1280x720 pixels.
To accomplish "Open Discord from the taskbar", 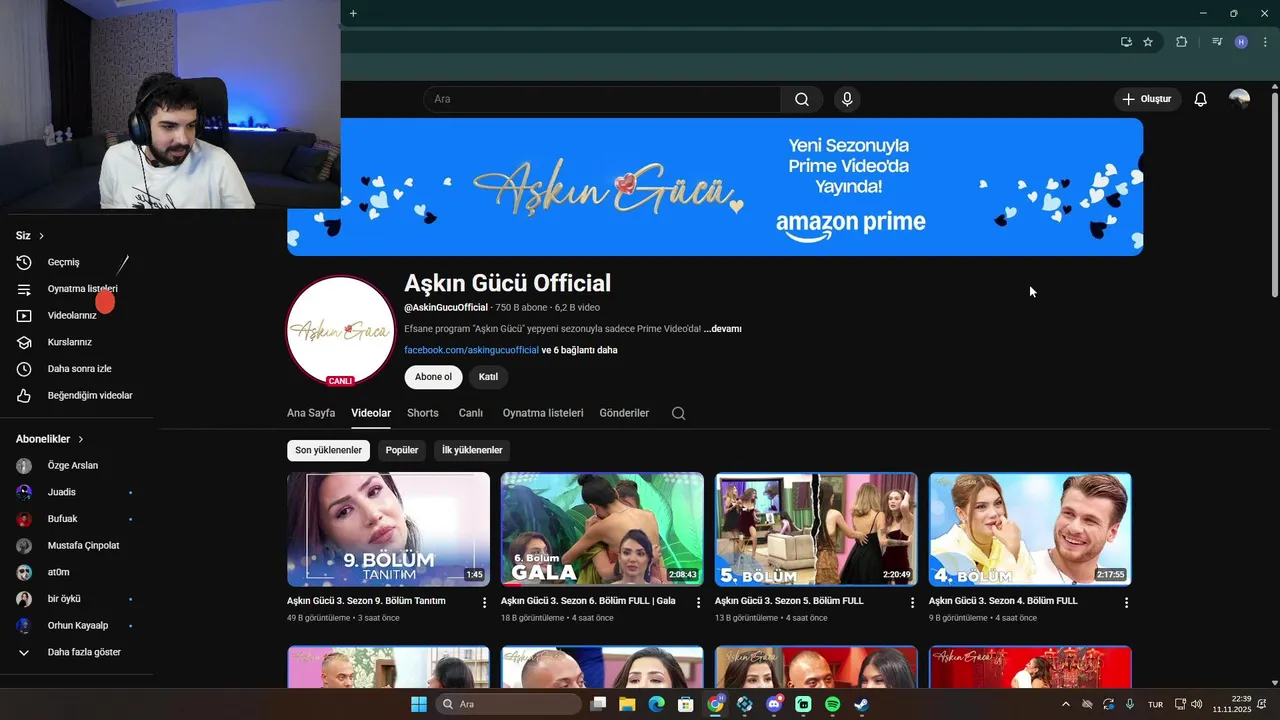I will coord(773,704).
